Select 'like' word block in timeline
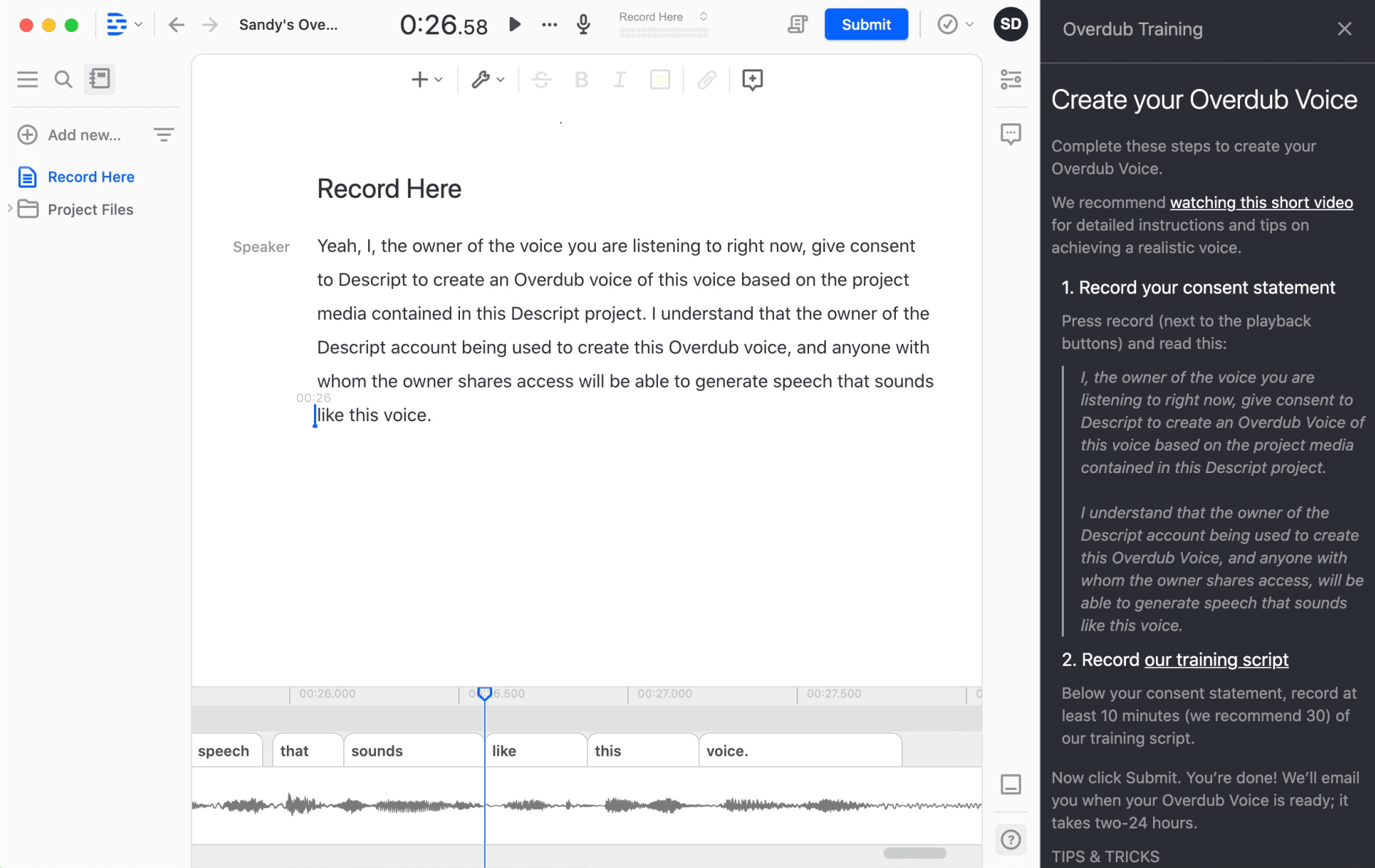Image resolution: width=1375 pixels, height=868 pixels. coord(536,750)
